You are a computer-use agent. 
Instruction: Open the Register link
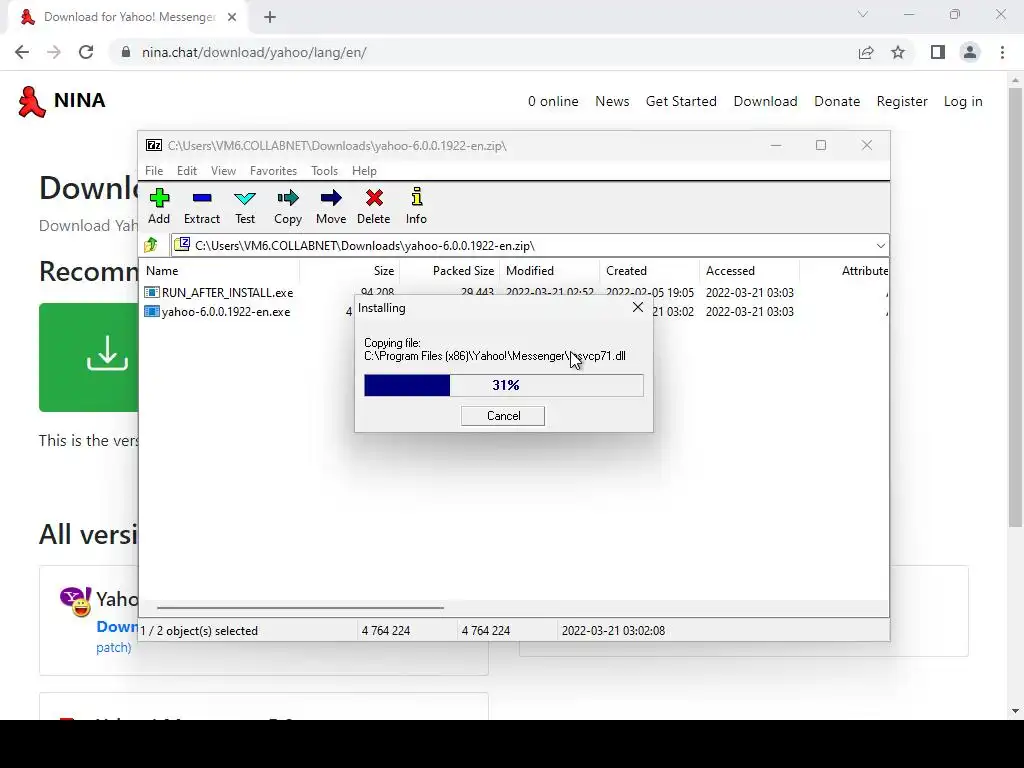[x=902, y=101]
